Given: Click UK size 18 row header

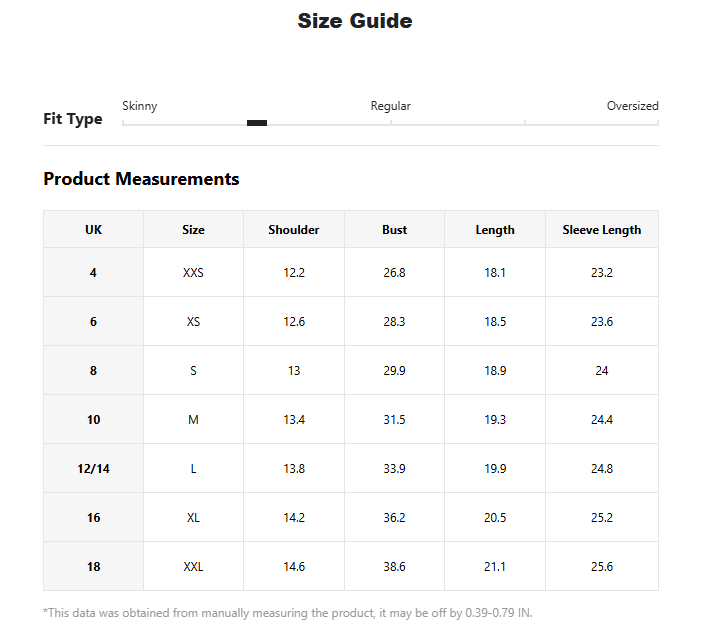Looking at the screenshot, I should 94,566.
